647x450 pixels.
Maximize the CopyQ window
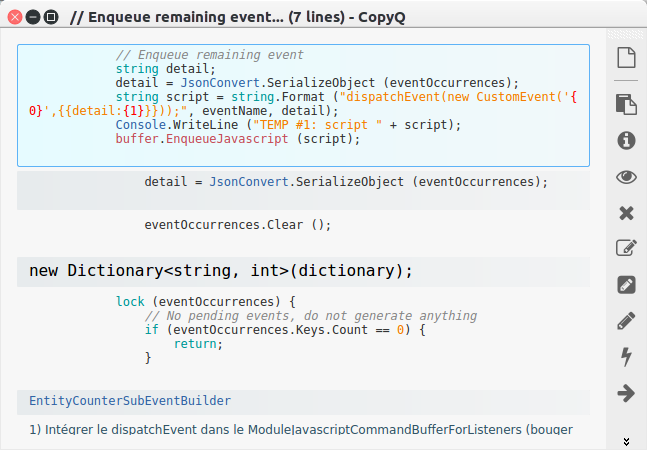tap(51, 17)
